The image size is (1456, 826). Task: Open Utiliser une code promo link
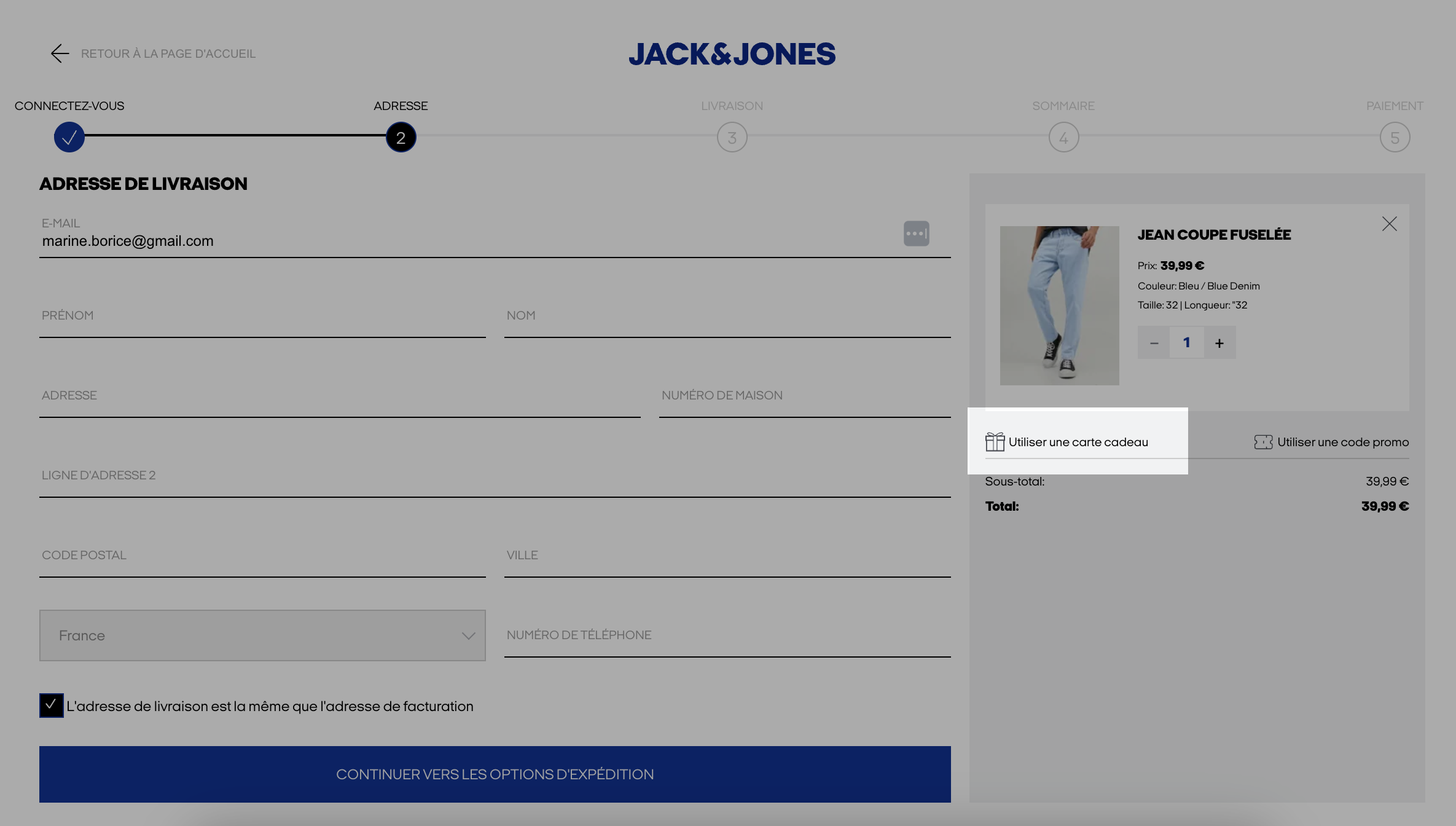tap(1343, 442)
